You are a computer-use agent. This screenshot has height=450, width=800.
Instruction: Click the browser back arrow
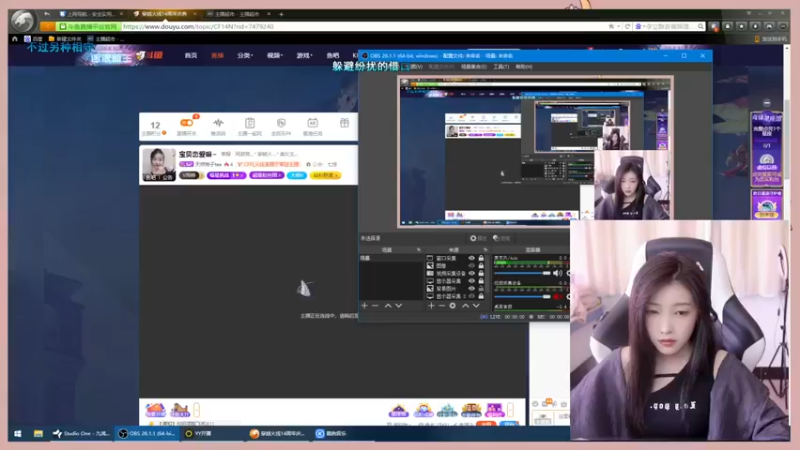[x=47, y=14]
